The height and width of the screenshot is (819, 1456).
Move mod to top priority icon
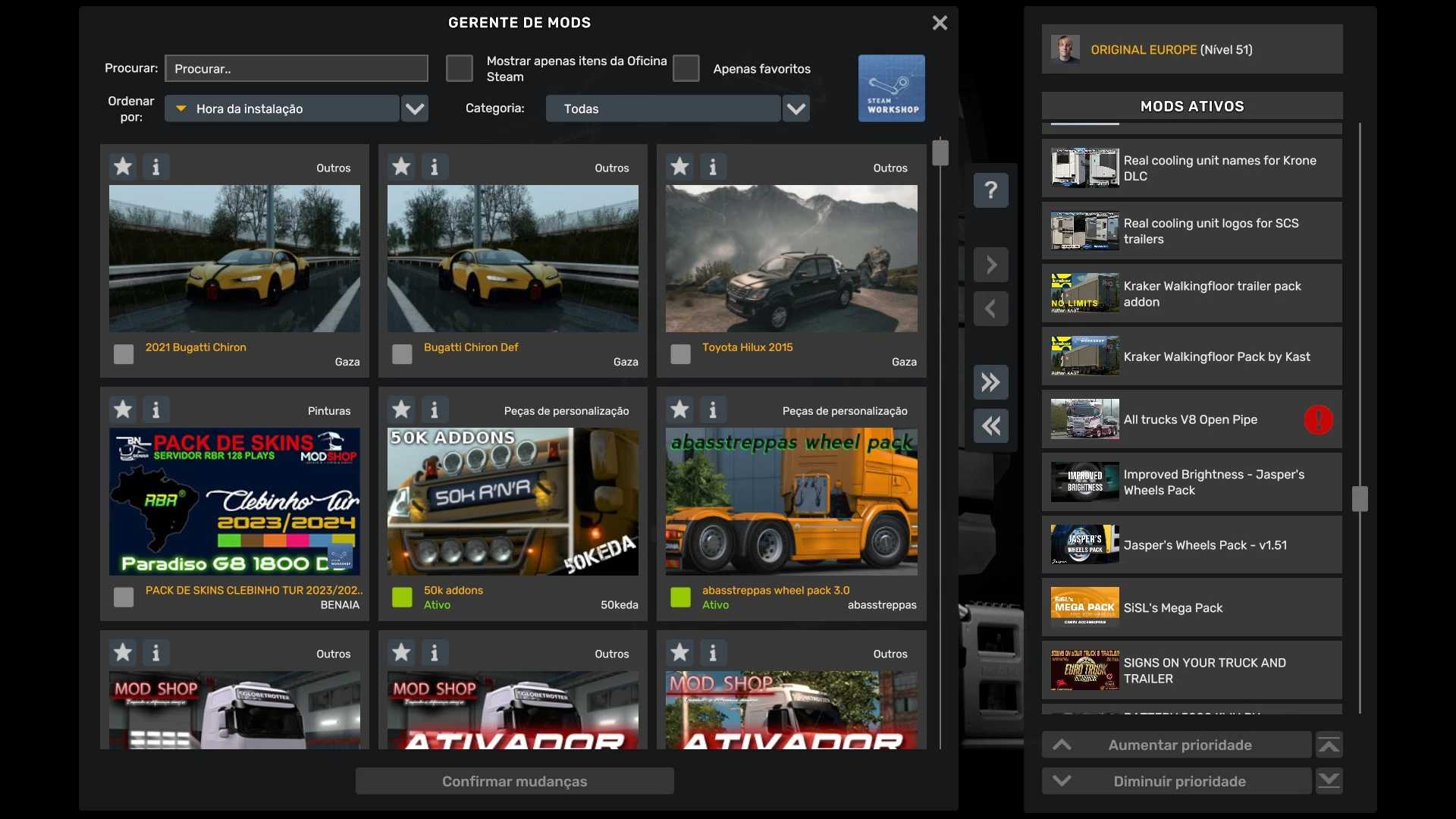point(1329,745)
